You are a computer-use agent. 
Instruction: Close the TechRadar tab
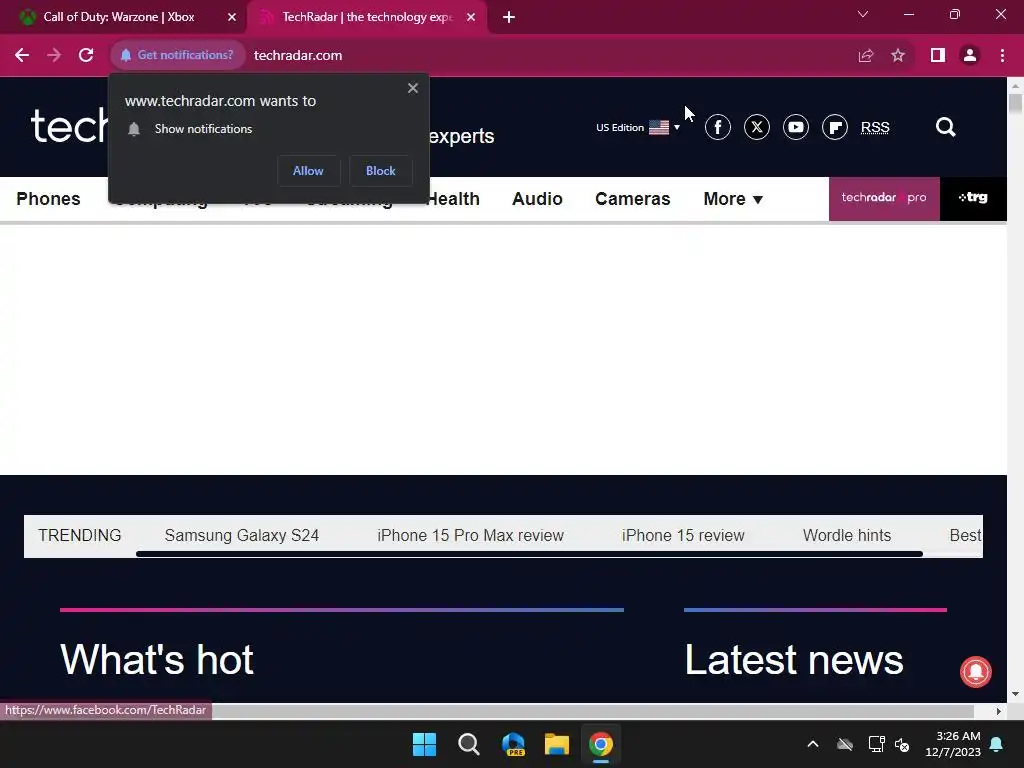pyautogui.click(x=471, y=17)
